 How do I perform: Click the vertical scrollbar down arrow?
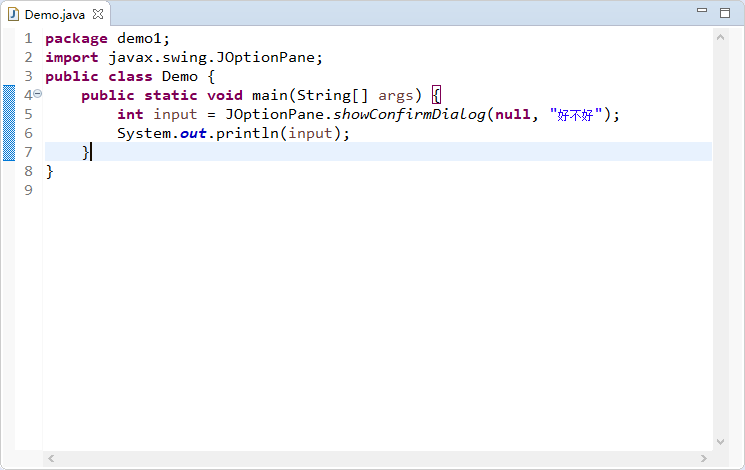(720, 441)
